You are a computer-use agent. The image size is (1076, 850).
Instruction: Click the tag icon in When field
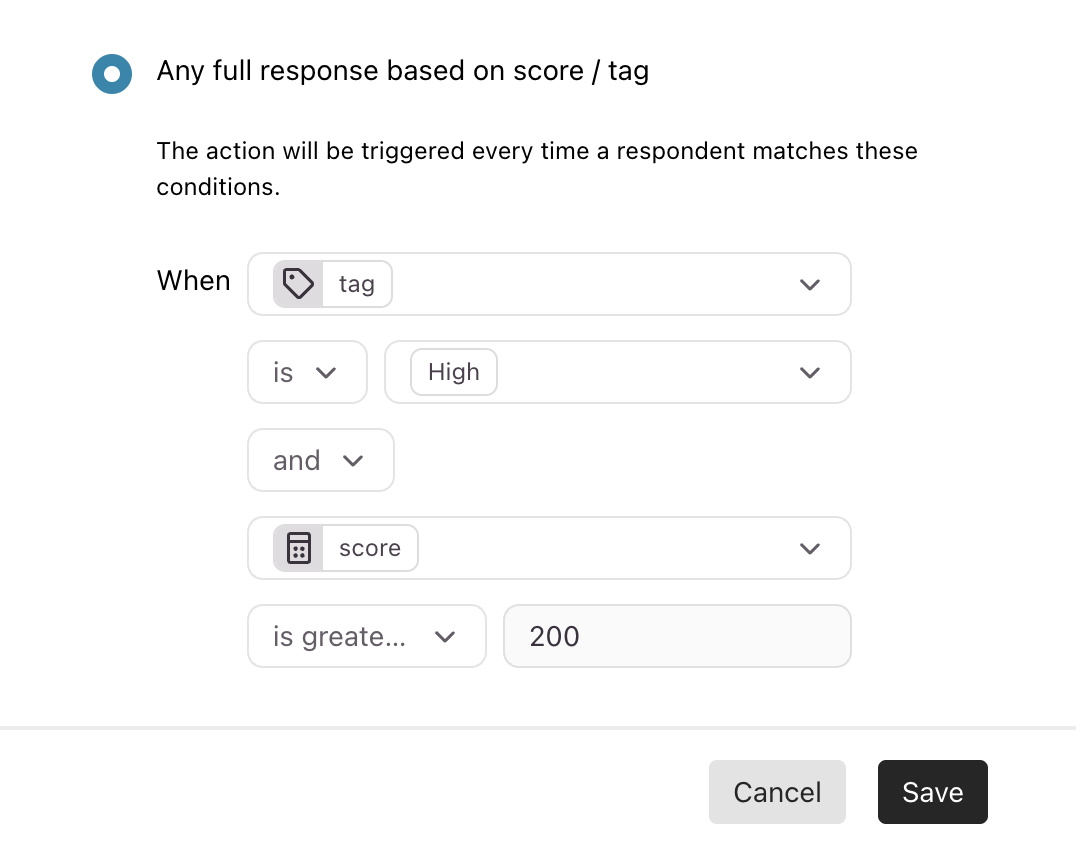pos(299,284)
